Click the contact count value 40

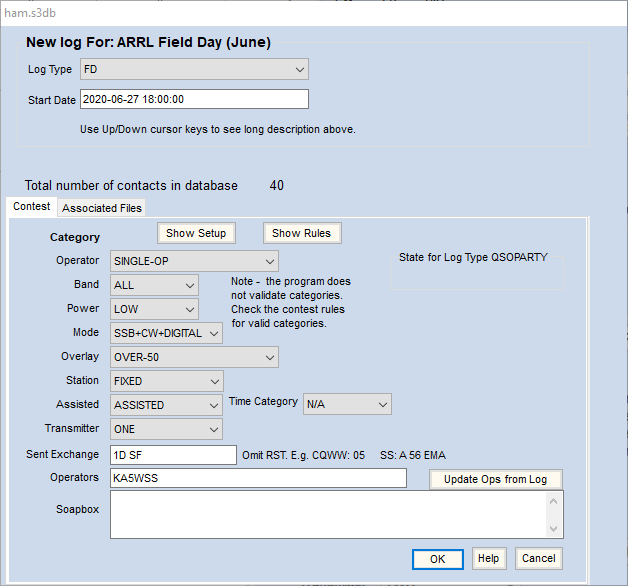pos(276,185)
